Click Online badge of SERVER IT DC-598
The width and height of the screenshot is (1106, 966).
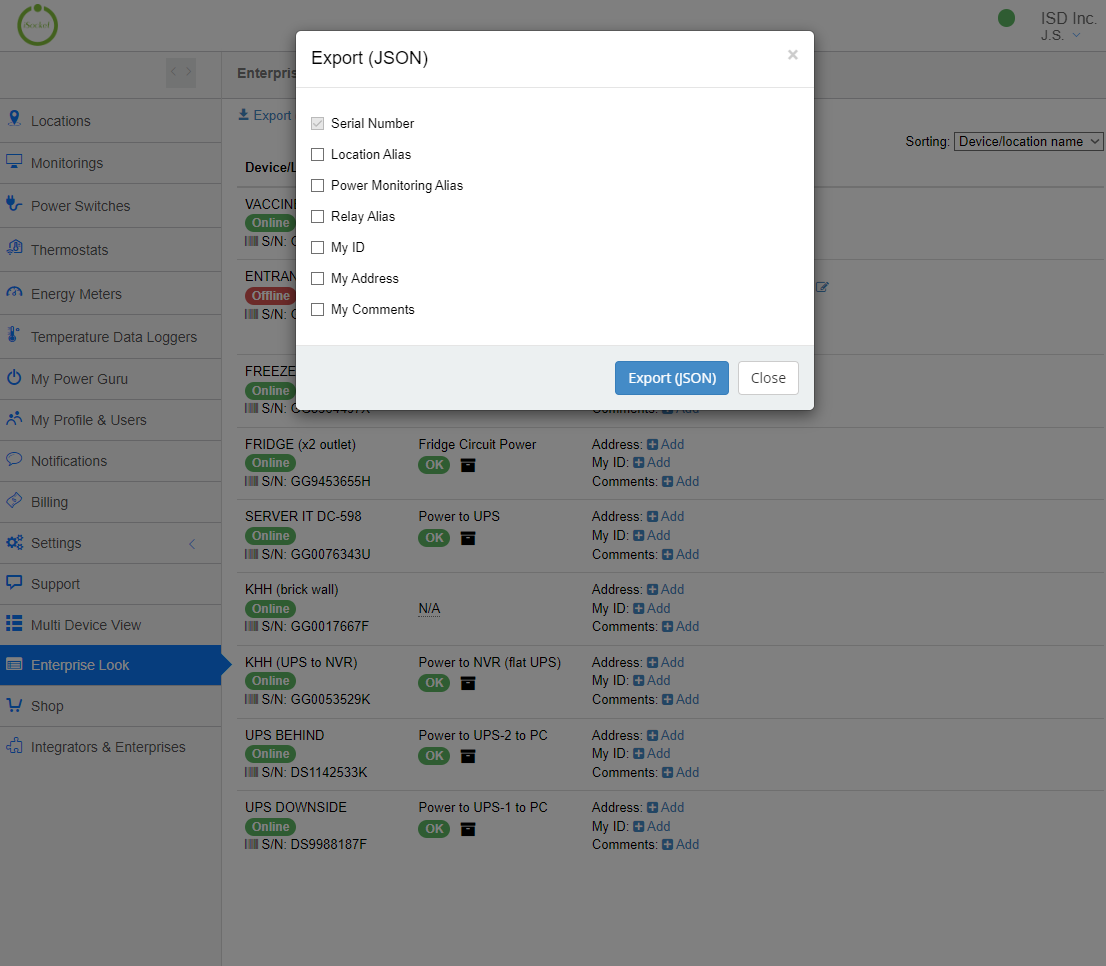[270, 536]
